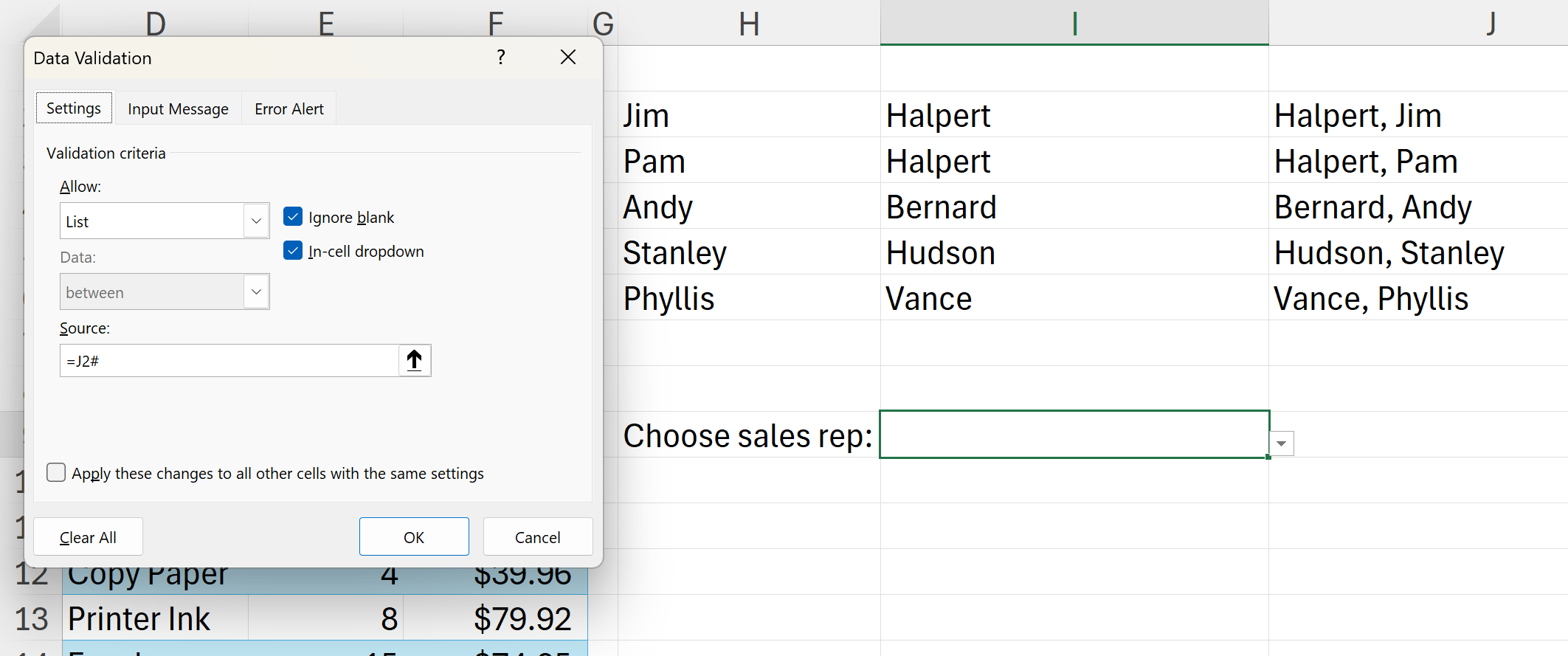The image size is (1568, 656).
Task: Select column J header
Action: 1491,24
